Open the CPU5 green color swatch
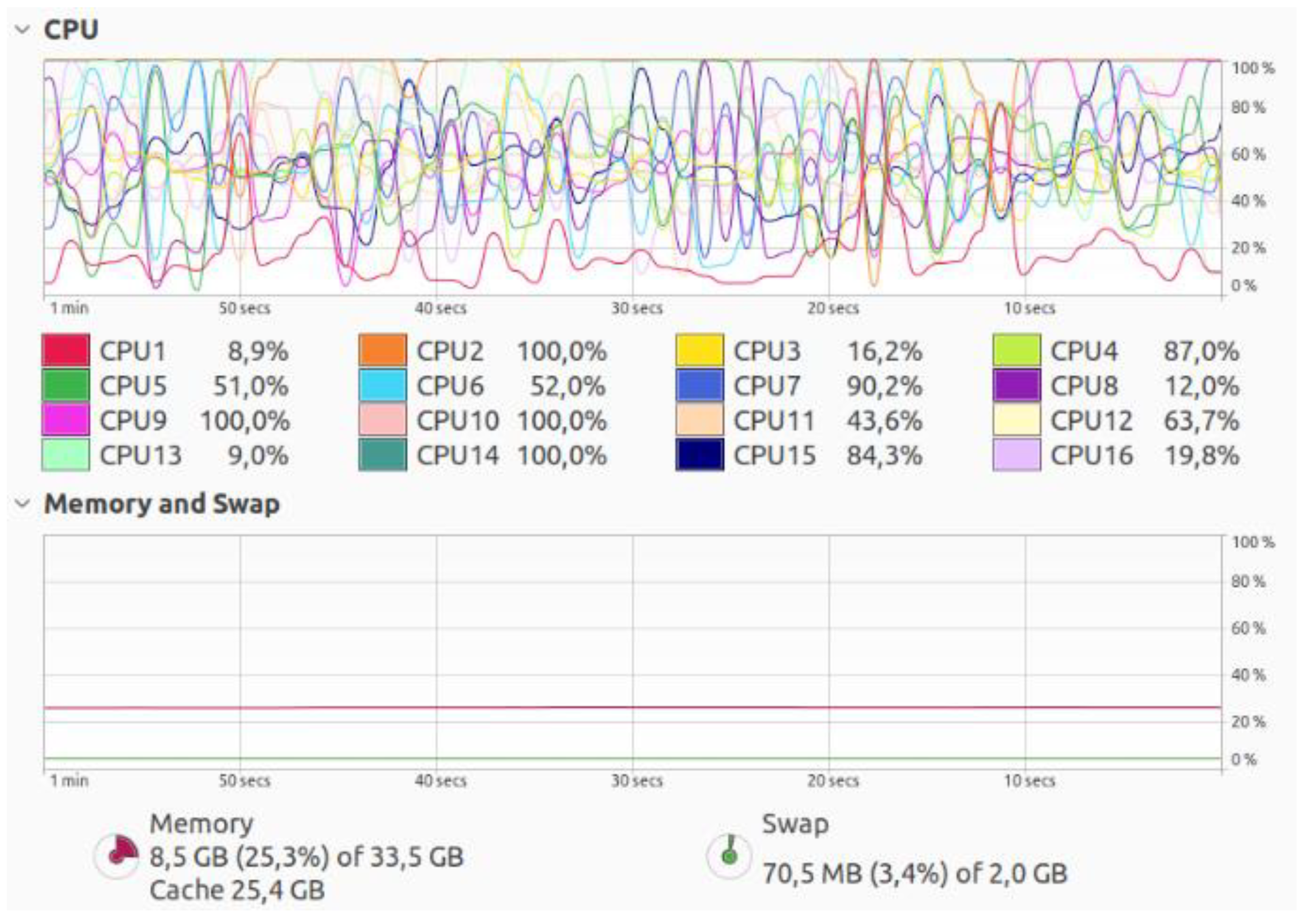The width and height of the screenshot is (1305, 924). [65, 385]
